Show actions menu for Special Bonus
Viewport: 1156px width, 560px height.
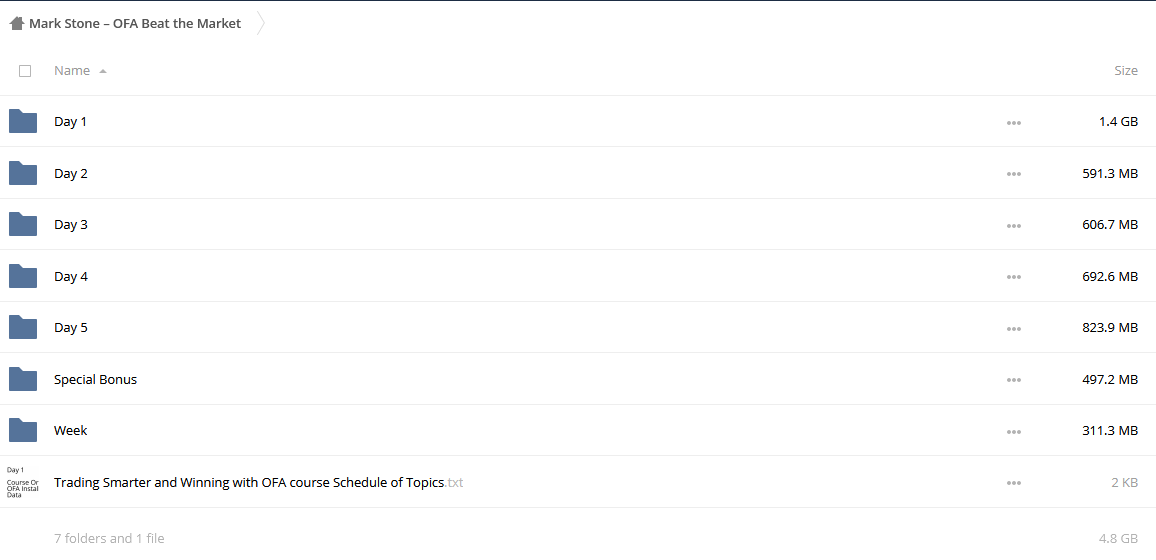point(1014,380)
